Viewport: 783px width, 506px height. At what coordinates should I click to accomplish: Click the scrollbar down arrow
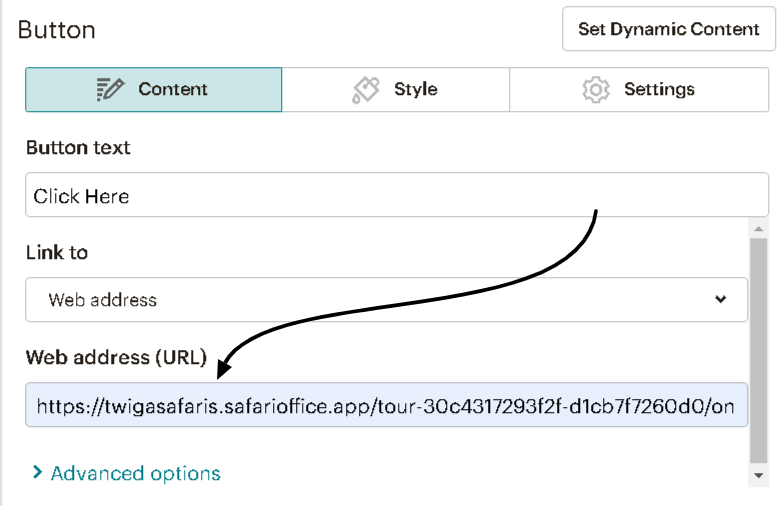coord(759,474)
